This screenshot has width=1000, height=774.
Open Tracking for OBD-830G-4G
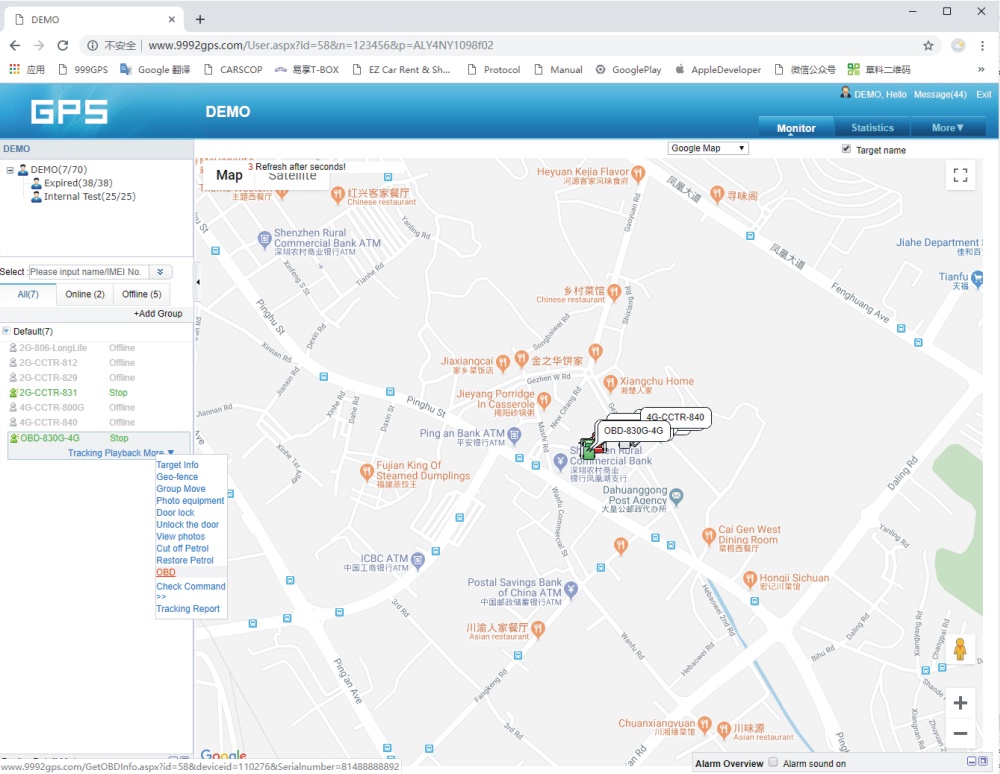pos(85,453)
